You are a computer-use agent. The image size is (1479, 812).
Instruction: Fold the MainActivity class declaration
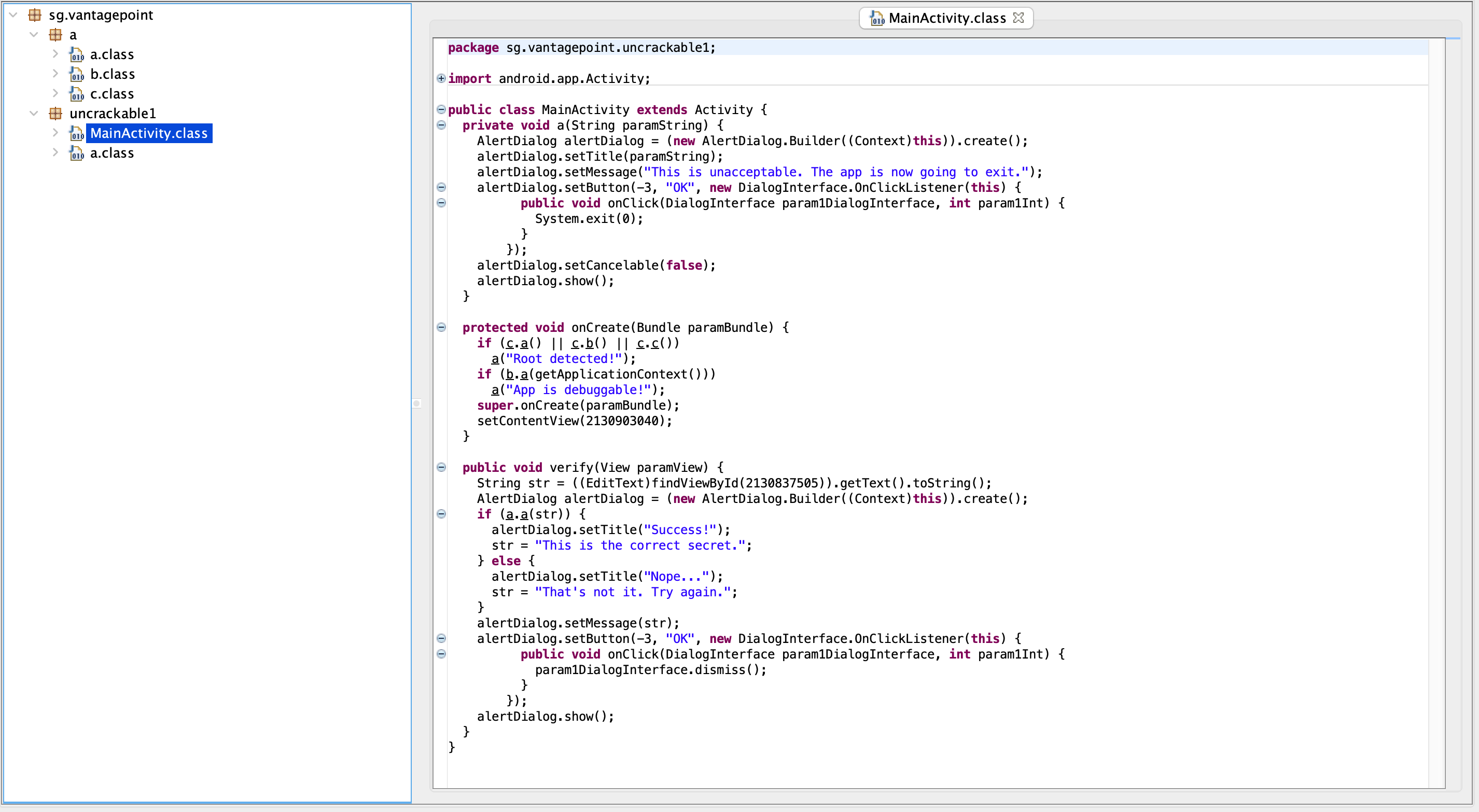click(x=441, y=110)
